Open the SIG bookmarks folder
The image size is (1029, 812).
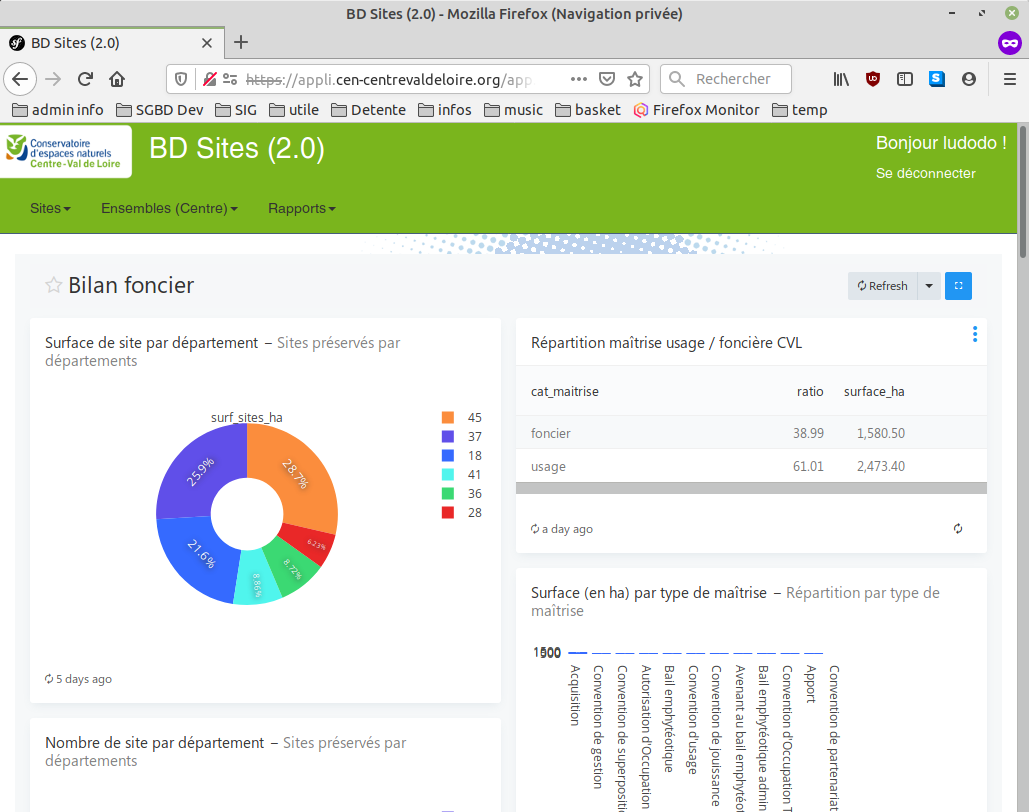pyautogui.click(x=236, y=110)
